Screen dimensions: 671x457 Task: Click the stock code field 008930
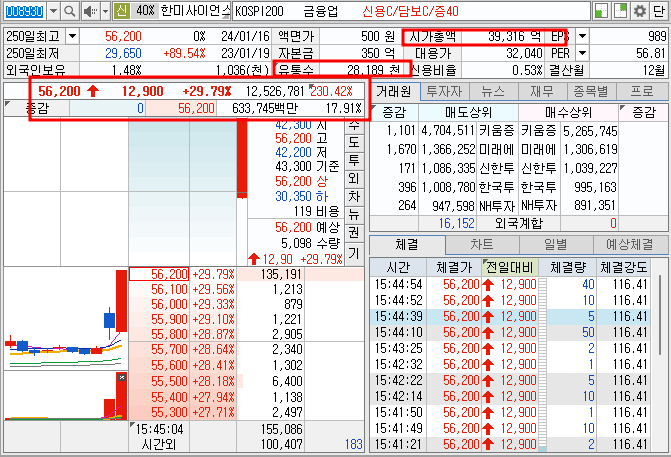(24, 11)
